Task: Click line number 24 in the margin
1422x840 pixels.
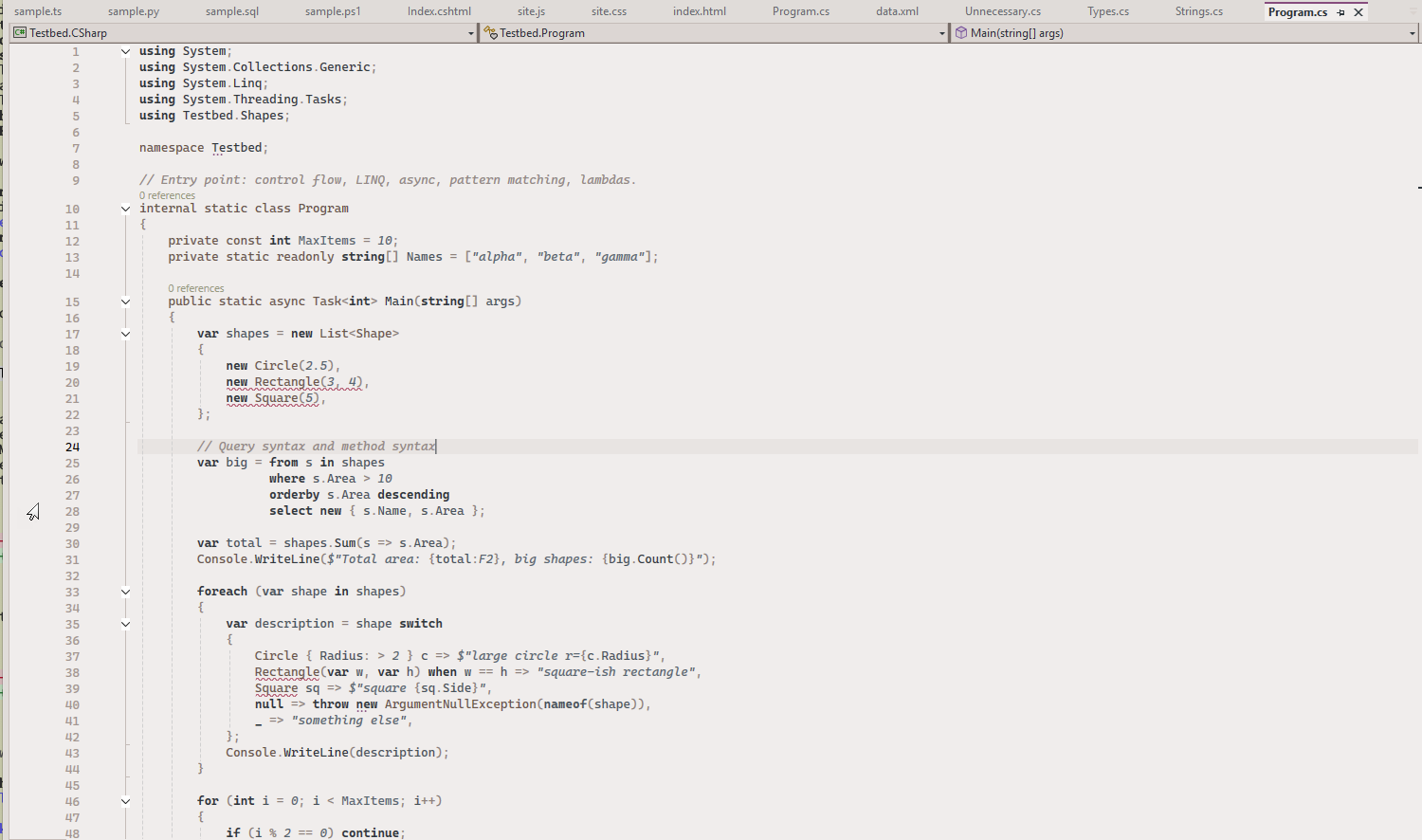Action: 73,447
